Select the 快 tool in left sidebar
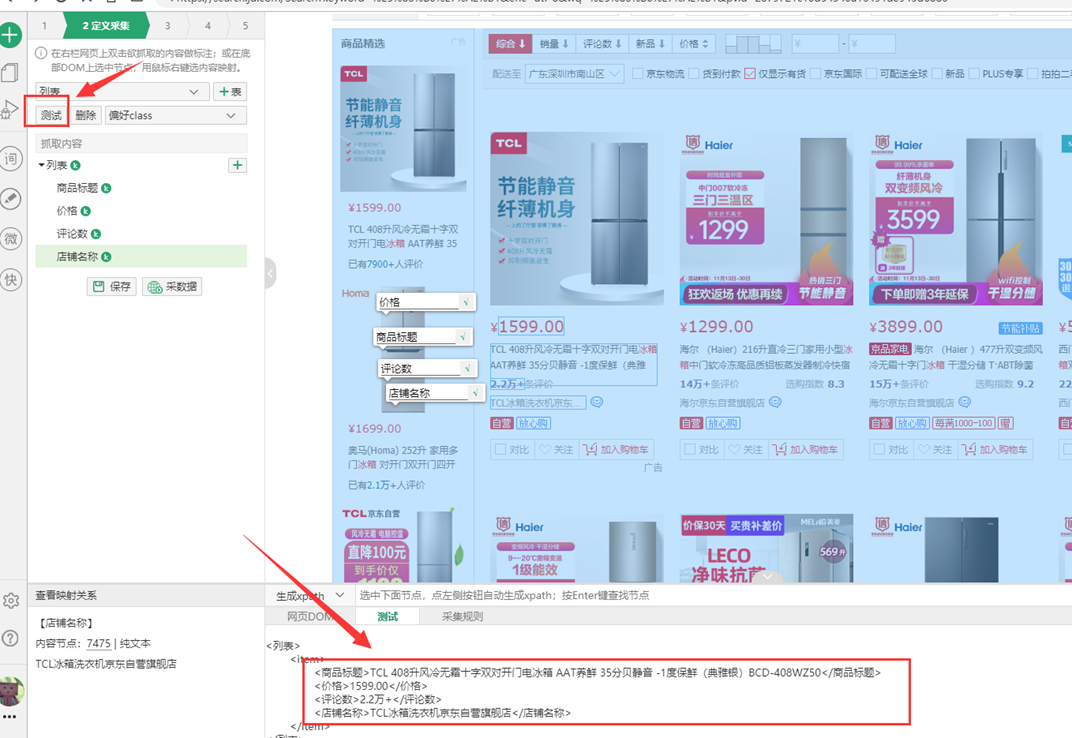The width and height of the screenshot is (1072, 738). tap(10, 279)
